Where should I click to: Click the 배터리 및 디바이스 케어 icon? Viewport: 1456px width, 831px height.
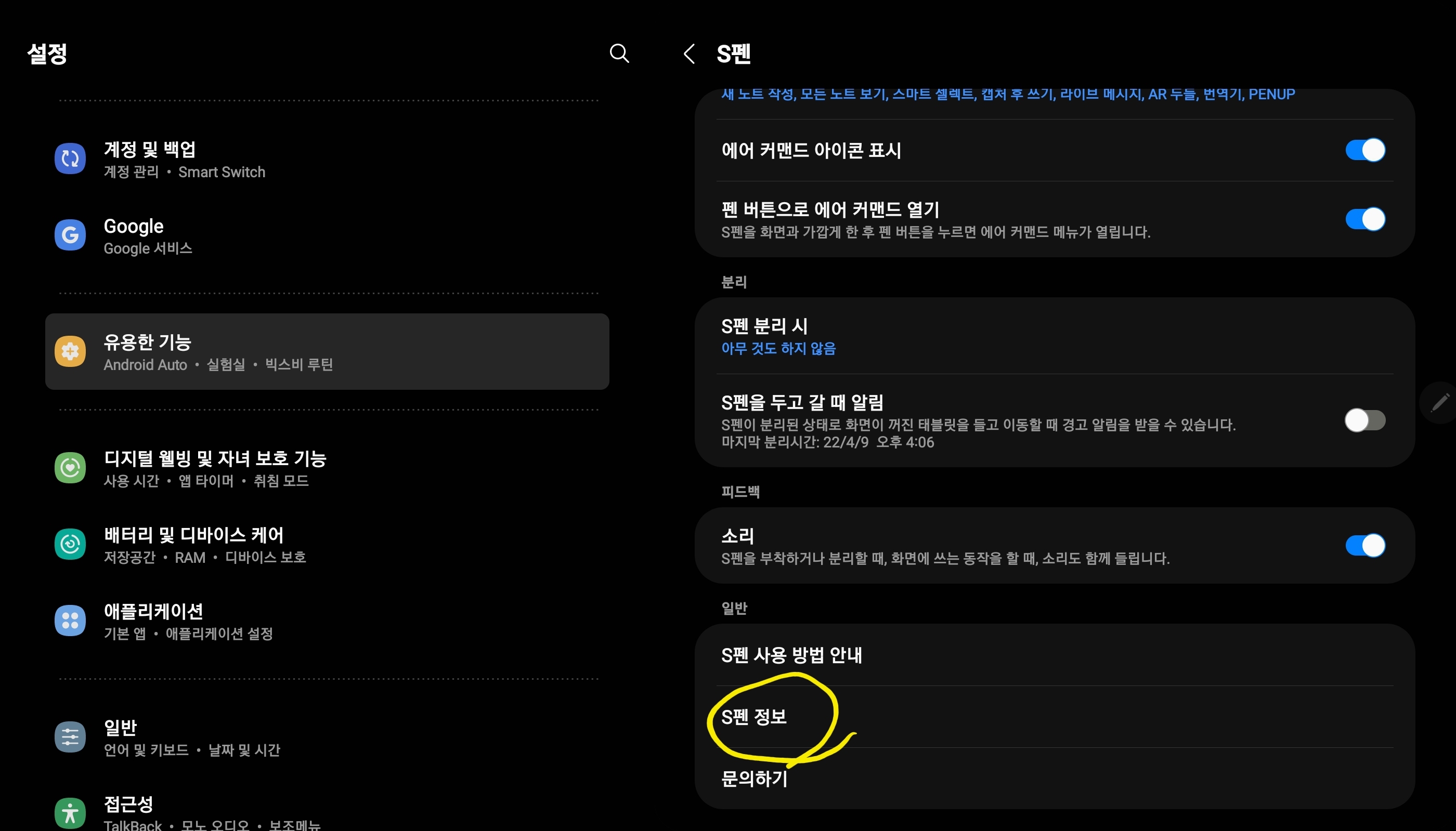pyautogui.click(x=70, y=544)
